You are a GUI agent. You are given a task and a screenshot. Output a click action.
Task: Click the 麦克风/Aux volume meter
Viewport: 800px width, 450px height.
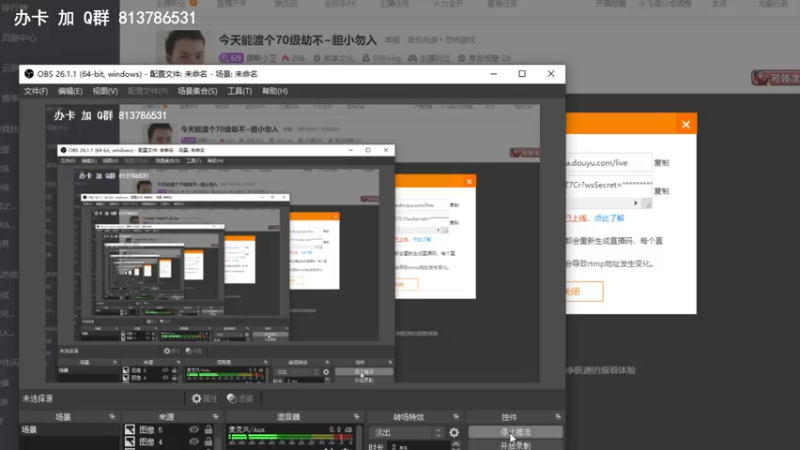291,437
